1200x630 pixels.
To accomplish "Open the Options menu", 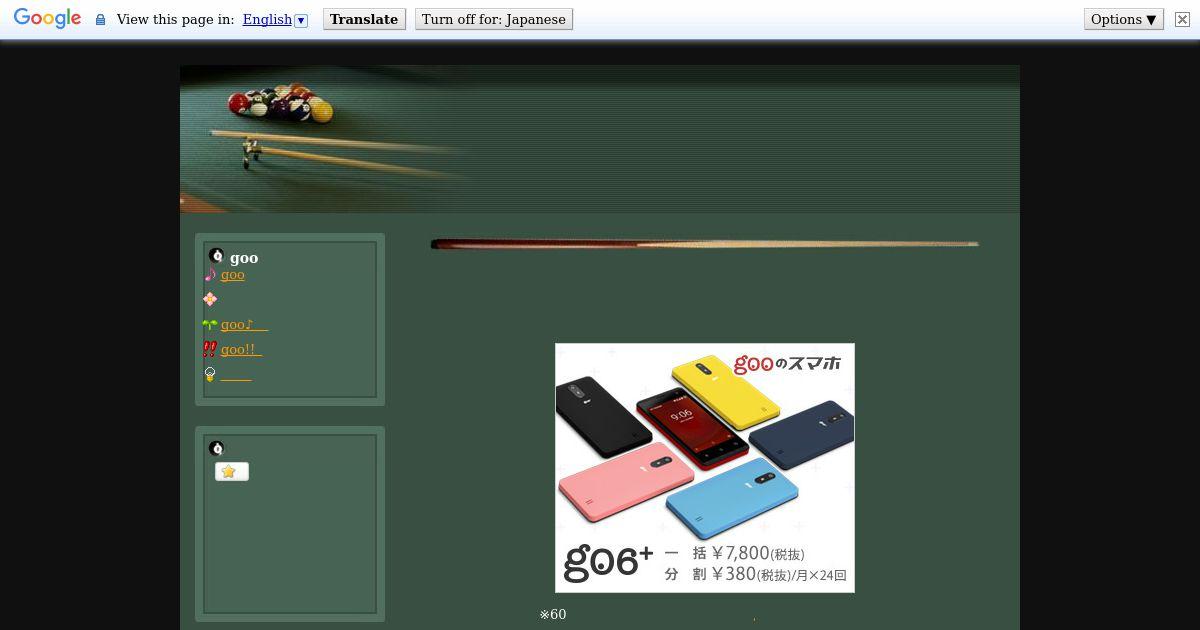I will (x=1124, y=19).
